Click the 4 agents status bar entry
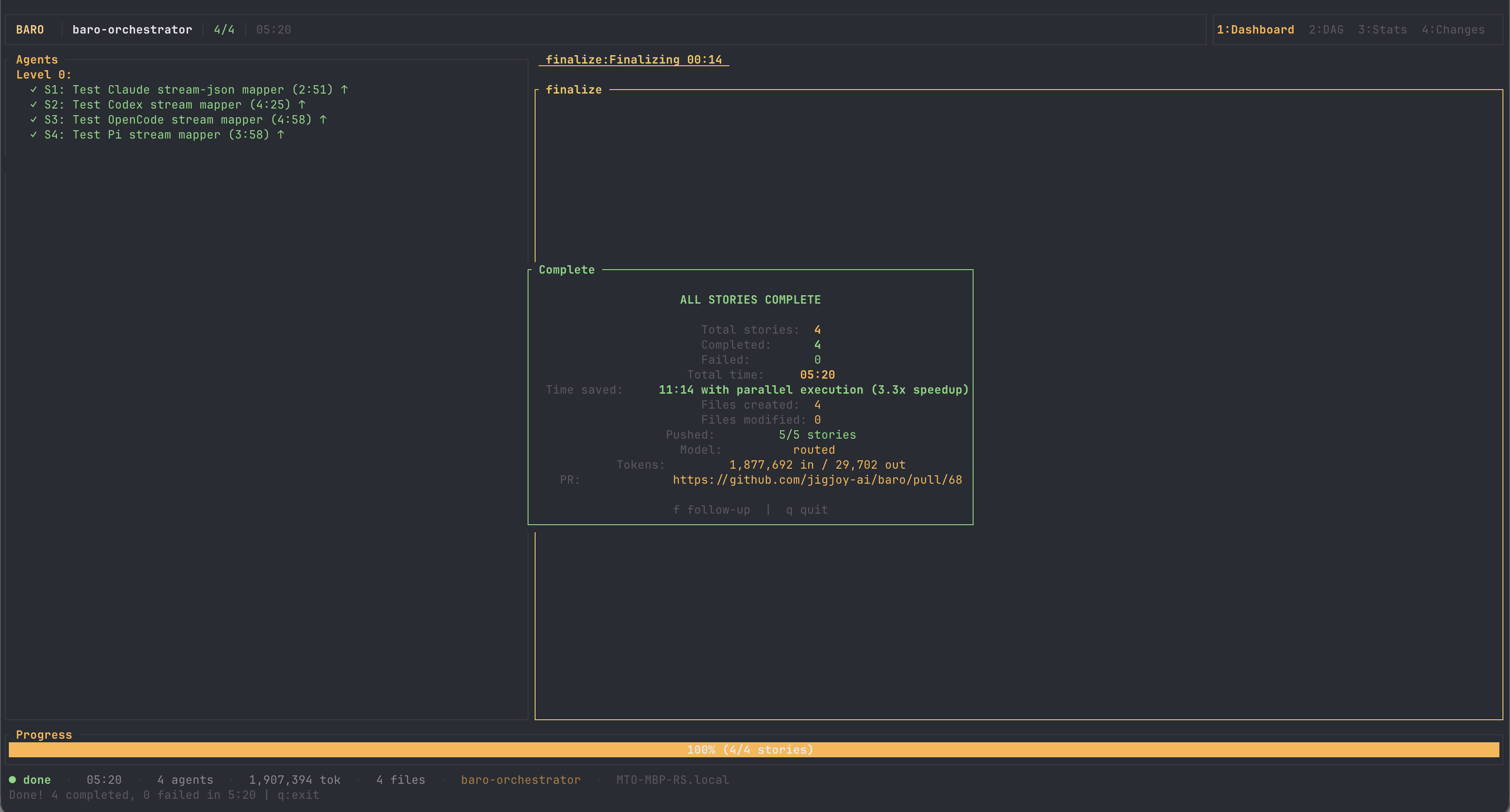Viewport: 1510px width, 812px height. [x=185, y=779]
